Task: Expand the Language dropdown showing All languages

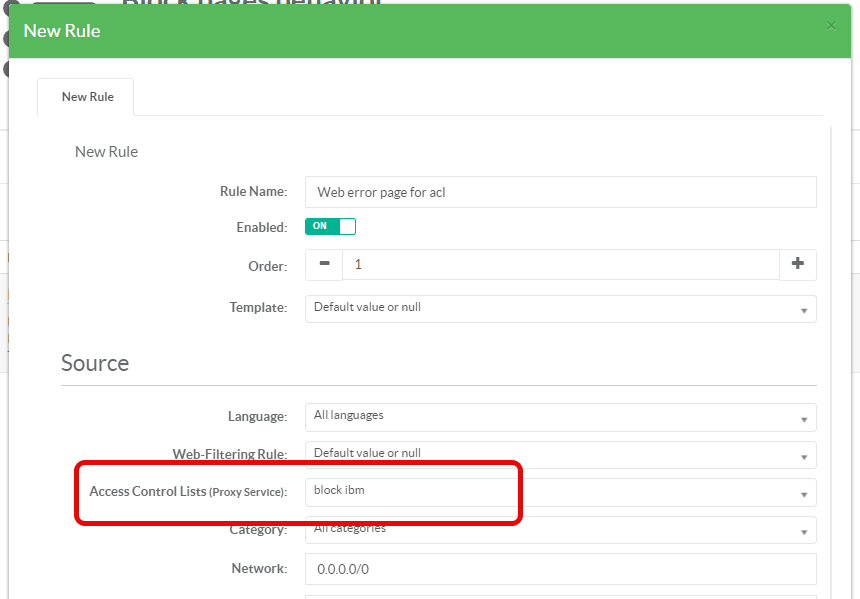Action: point(560,416)
